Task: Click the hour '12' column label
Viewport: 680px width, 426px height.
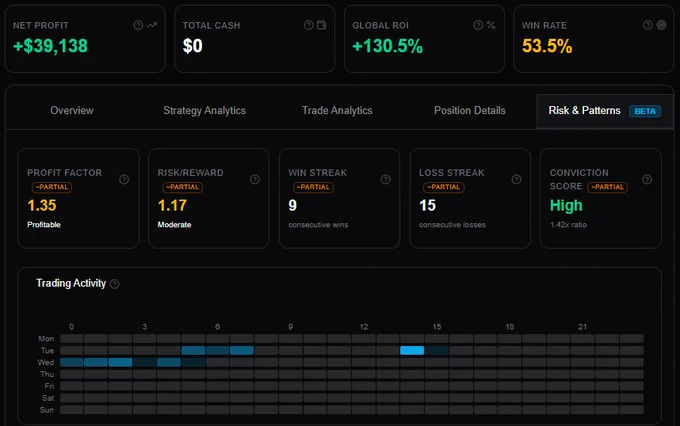Action: pos(363,327)
